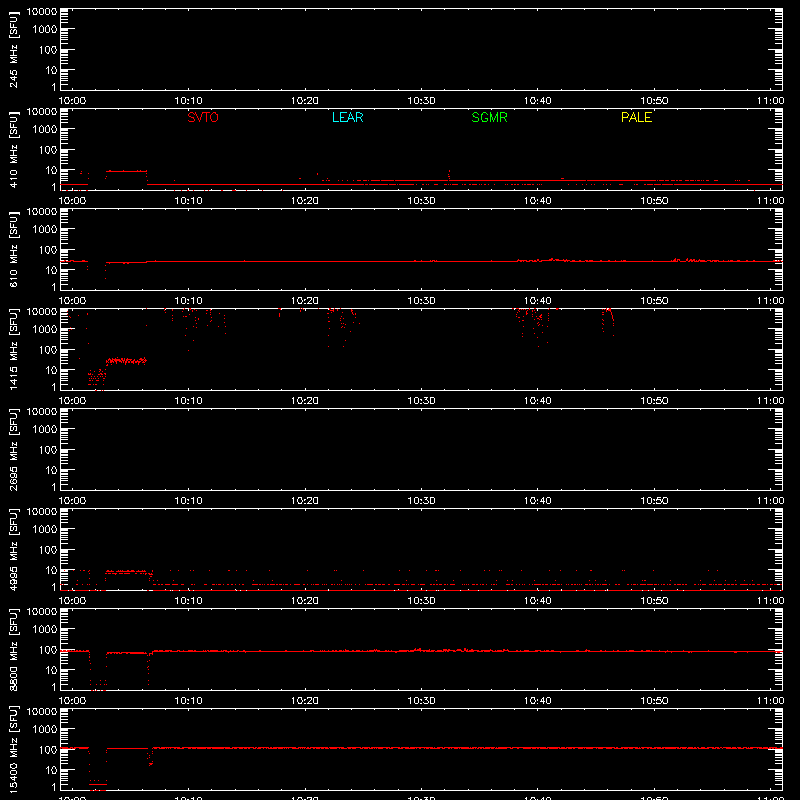Select the 245 MHz [SFU] axis title

point(13,49)
